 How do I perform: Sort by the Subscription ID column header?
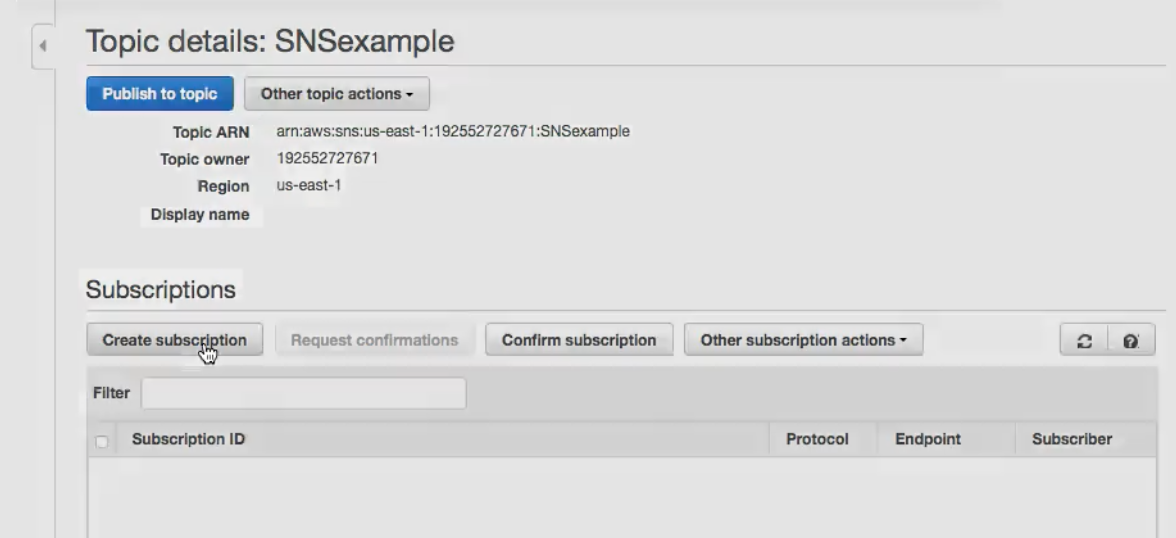coord(189,439)
